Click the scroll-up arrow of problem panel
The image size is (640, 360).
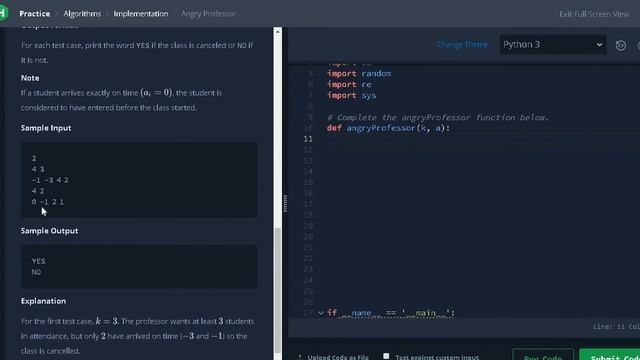[278, 31]
